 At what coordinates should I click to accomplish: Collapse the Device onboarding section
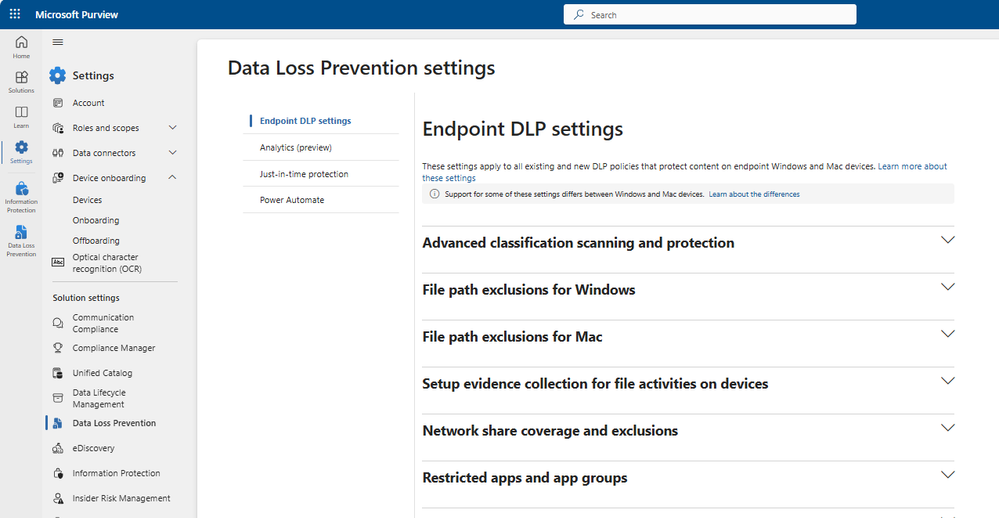173,178
